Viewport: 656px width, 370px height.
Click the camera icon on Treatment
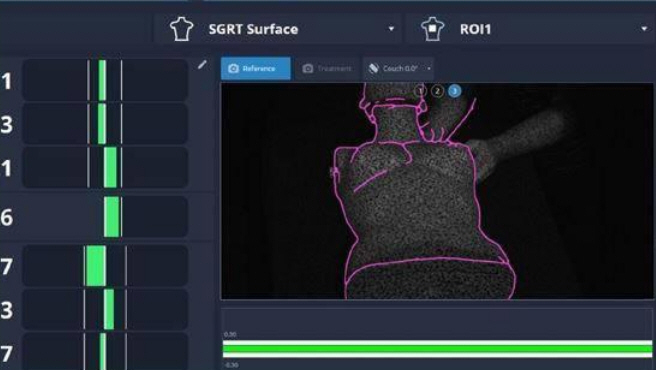pos(308,68)
